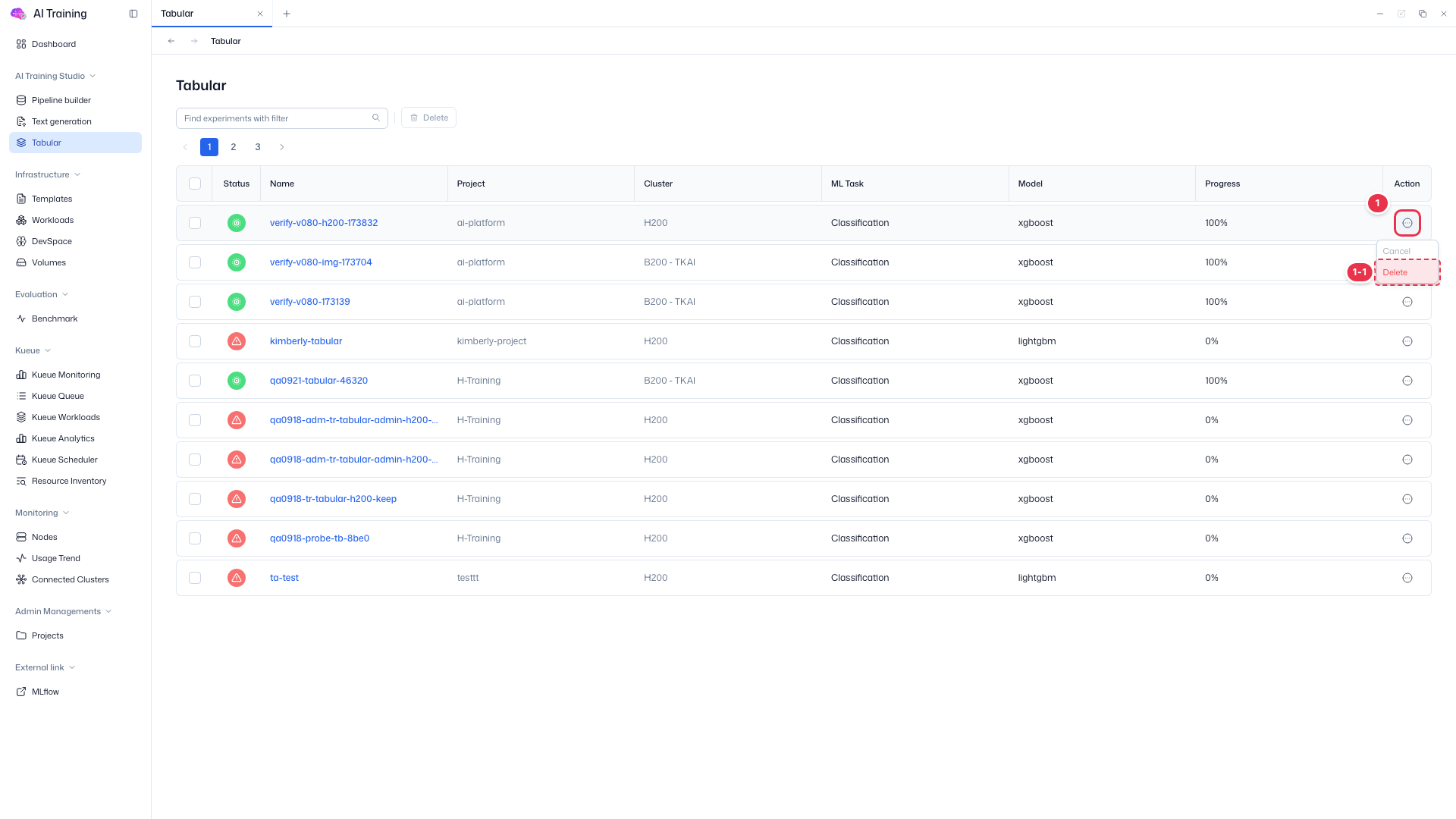Collapse the Monitoring section
The image size is (1456, 819).
coord(42,513)
